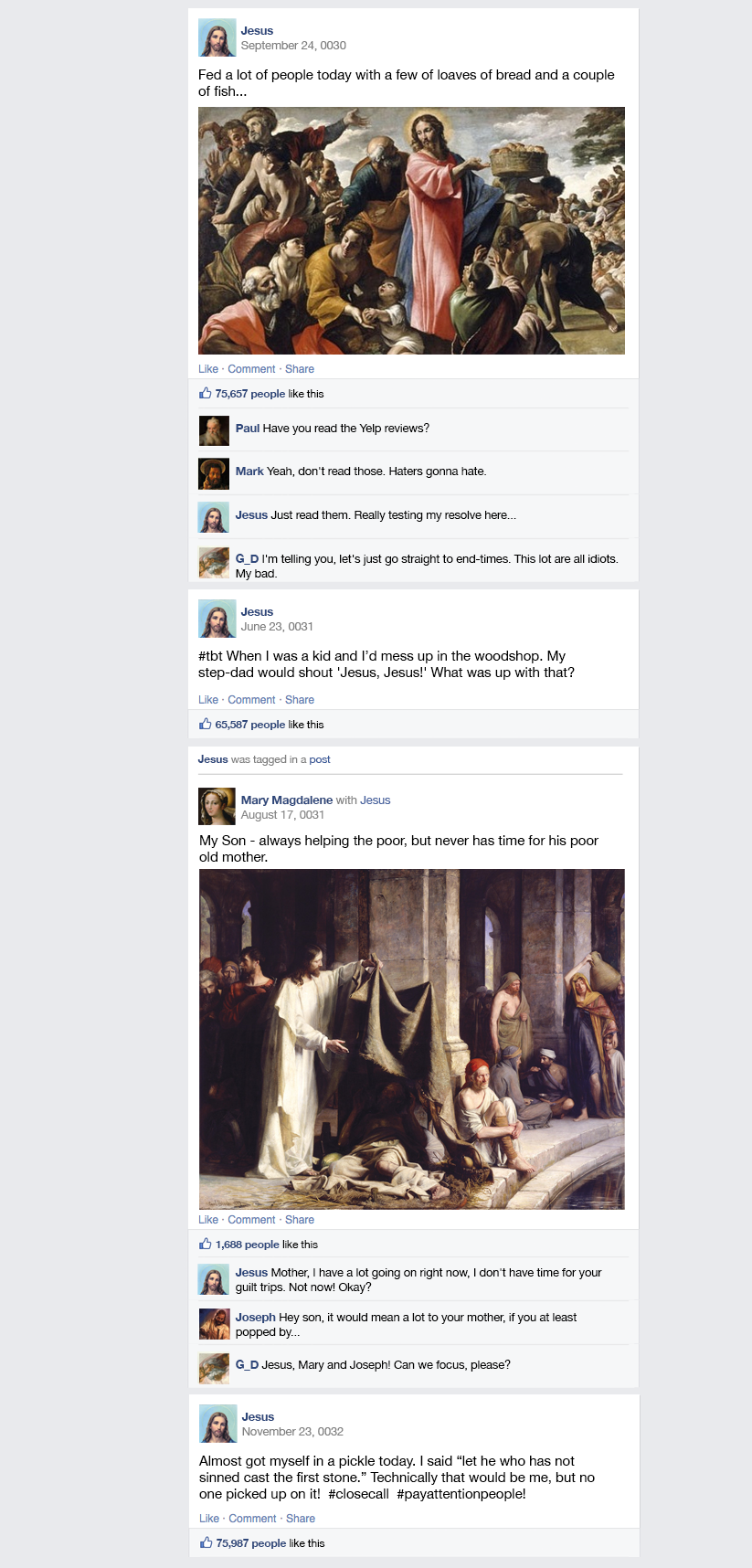
Task: Open Paul's commenter avatar
Action: pyautogui.click(x=214, y=430)
